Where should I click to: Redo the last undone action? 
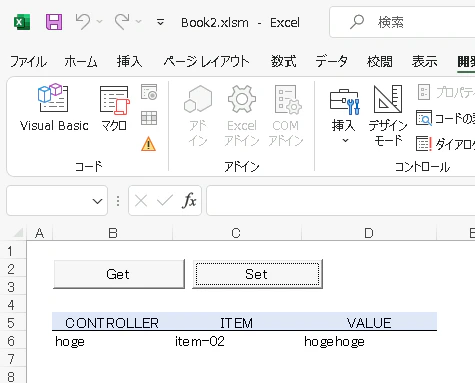click(x=122, y=22)
